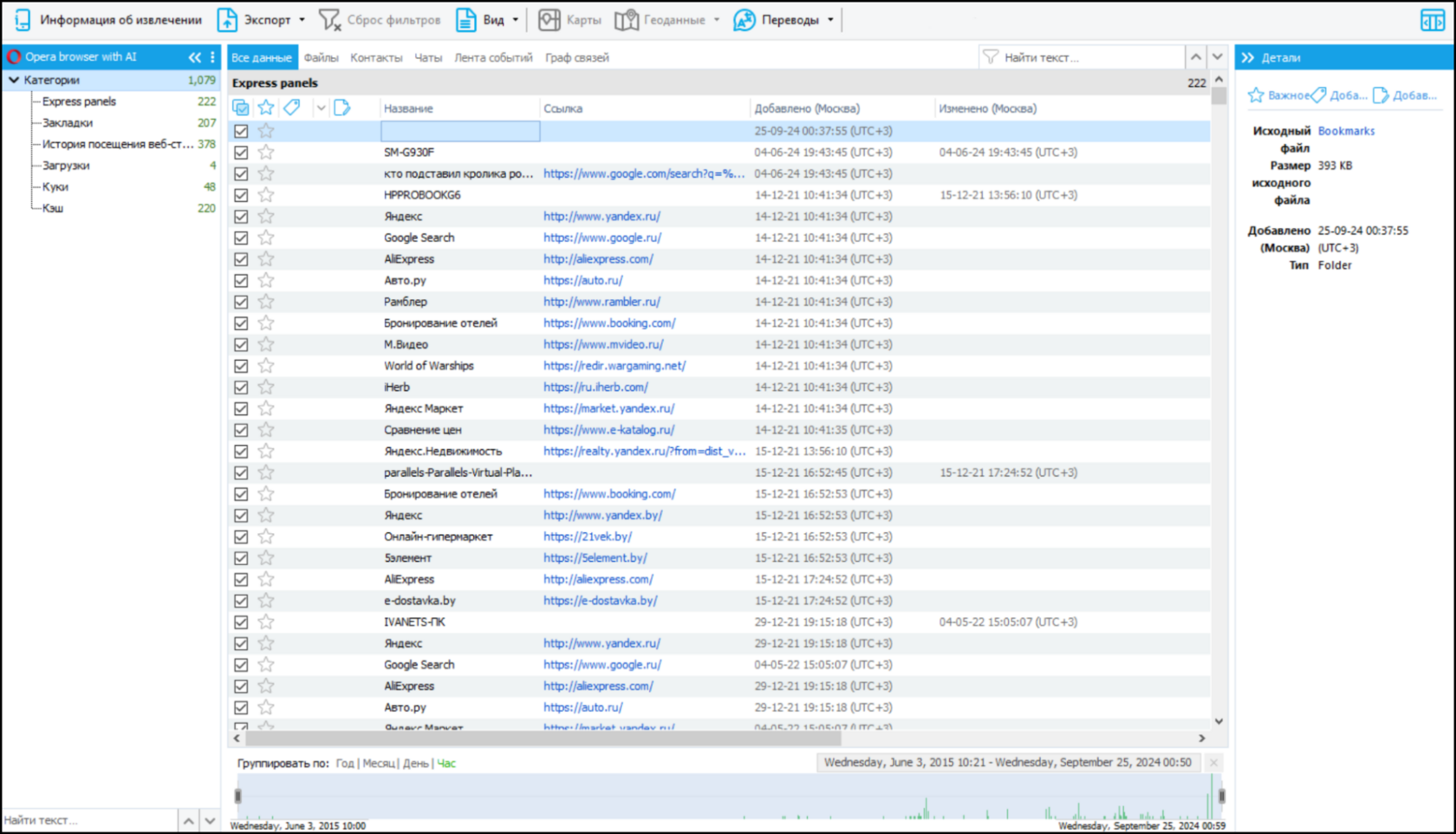The image size is (1456, 834).
Task: Uncheck the iHerb row checkbox
Action: (241, 388)
